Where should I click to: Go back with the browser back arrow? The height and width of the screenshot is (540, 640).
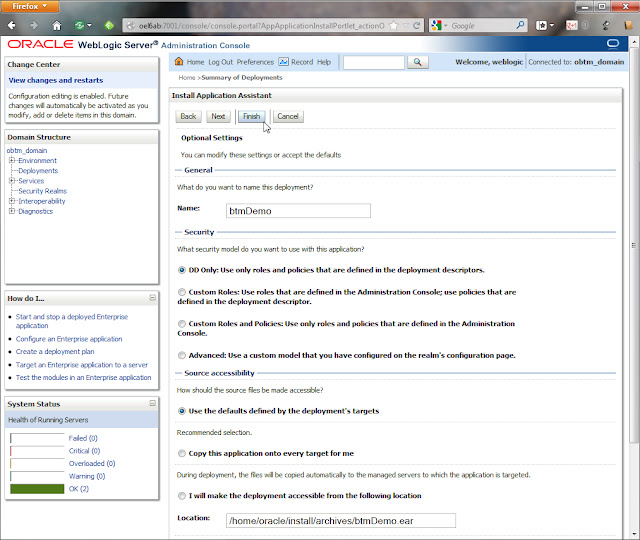[11, 25]
